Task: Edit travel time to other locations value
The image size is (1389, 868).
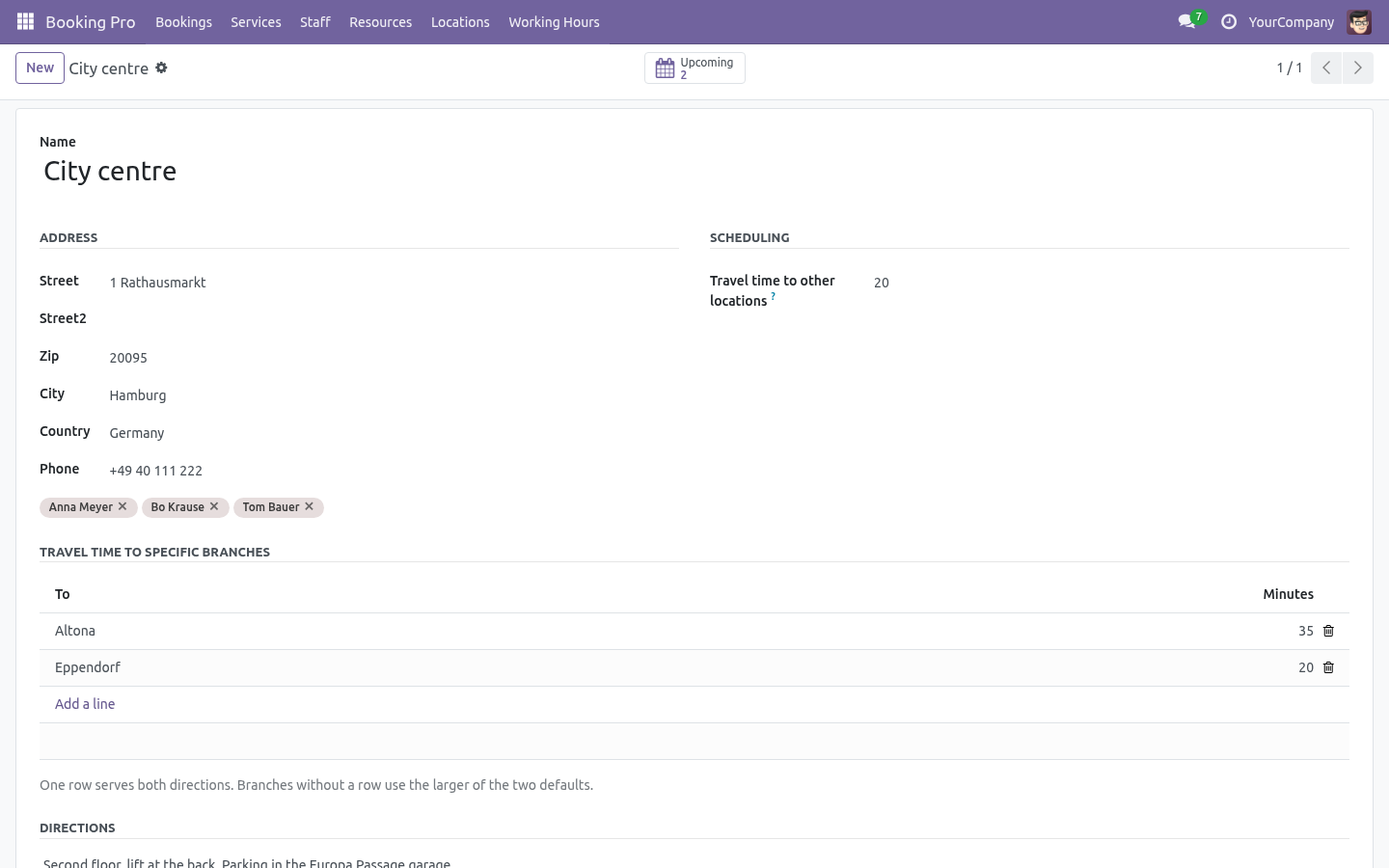Action: coord(1111,282)
